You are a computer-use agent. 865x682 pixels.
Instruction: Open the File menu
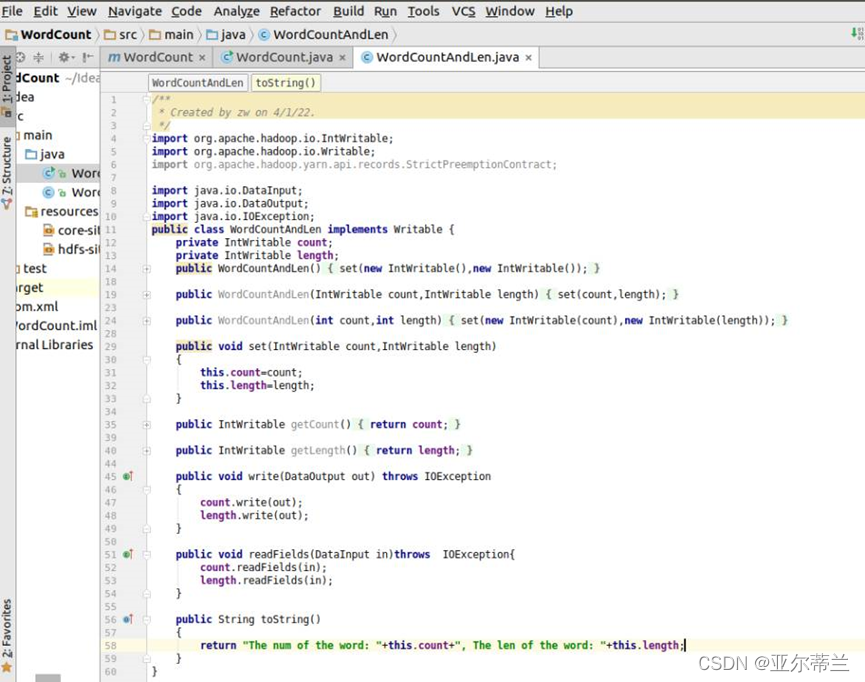(x=12, y=11)
